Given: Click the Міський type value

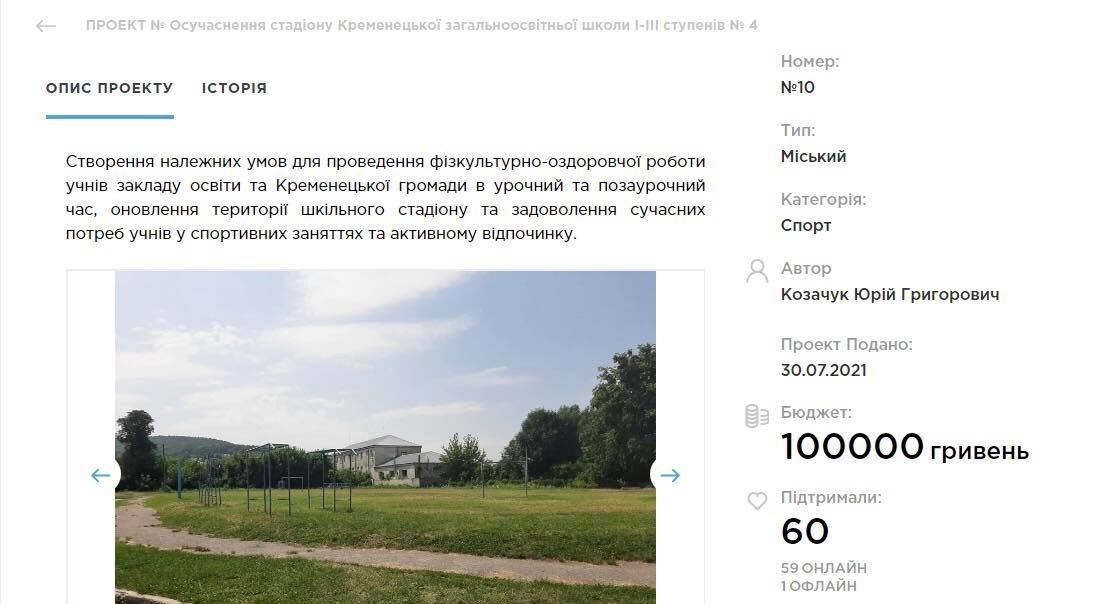Looking at the screenshot, I should (813, 156).
